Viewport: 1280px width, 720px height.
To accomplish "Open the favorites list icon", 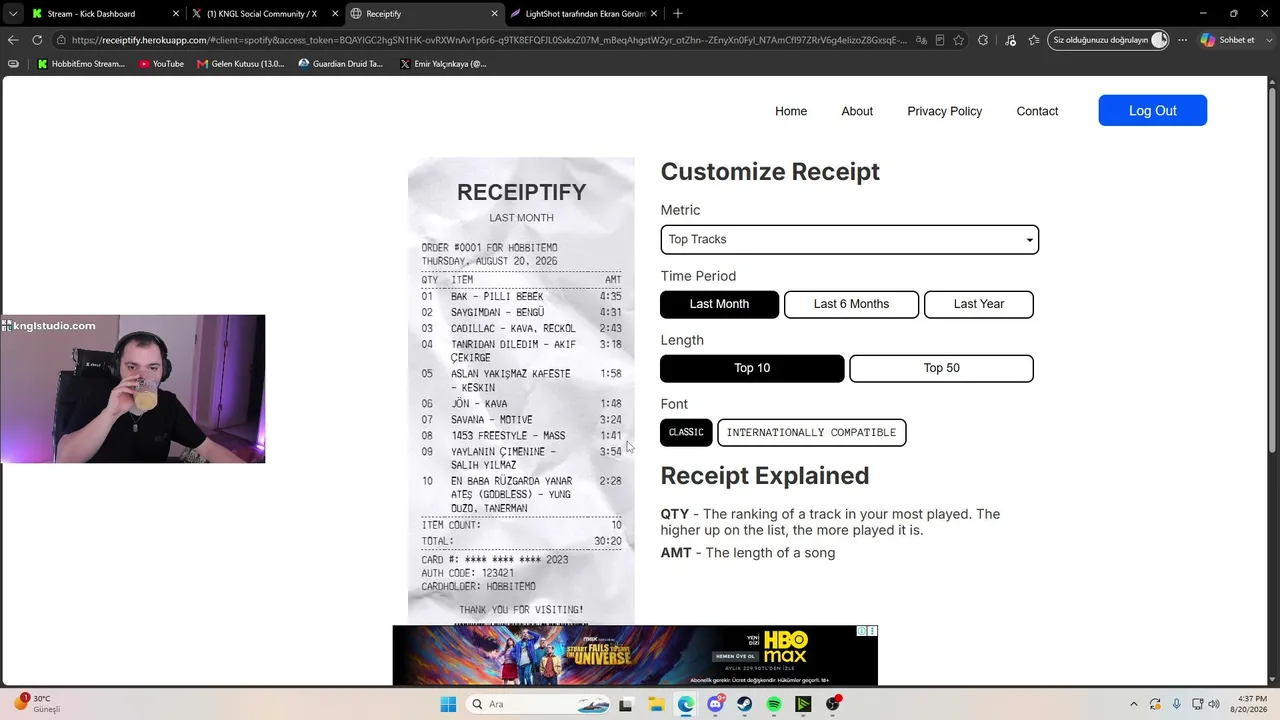I will coord(1034,40).
